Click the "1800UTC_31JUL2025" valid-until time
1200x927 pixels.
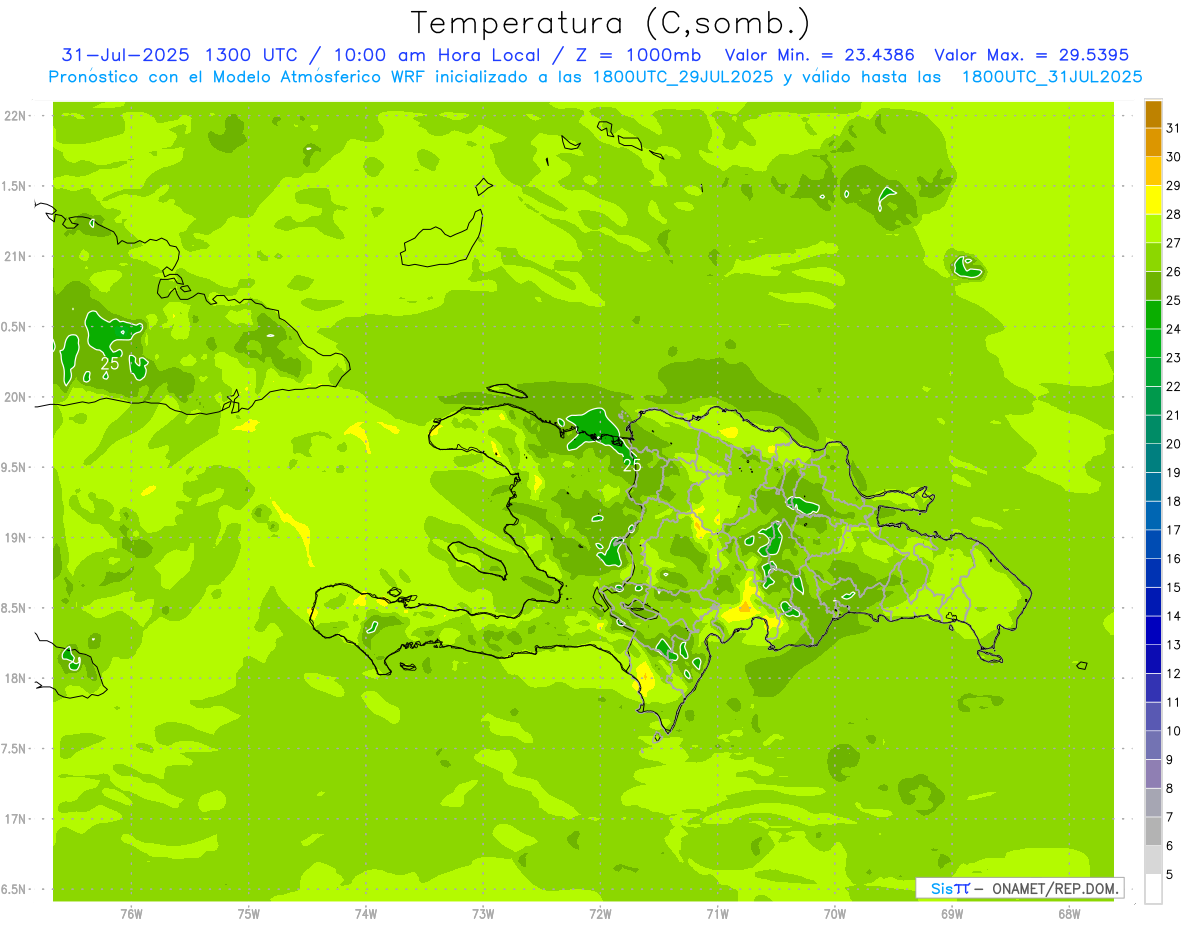(1052, 77)
